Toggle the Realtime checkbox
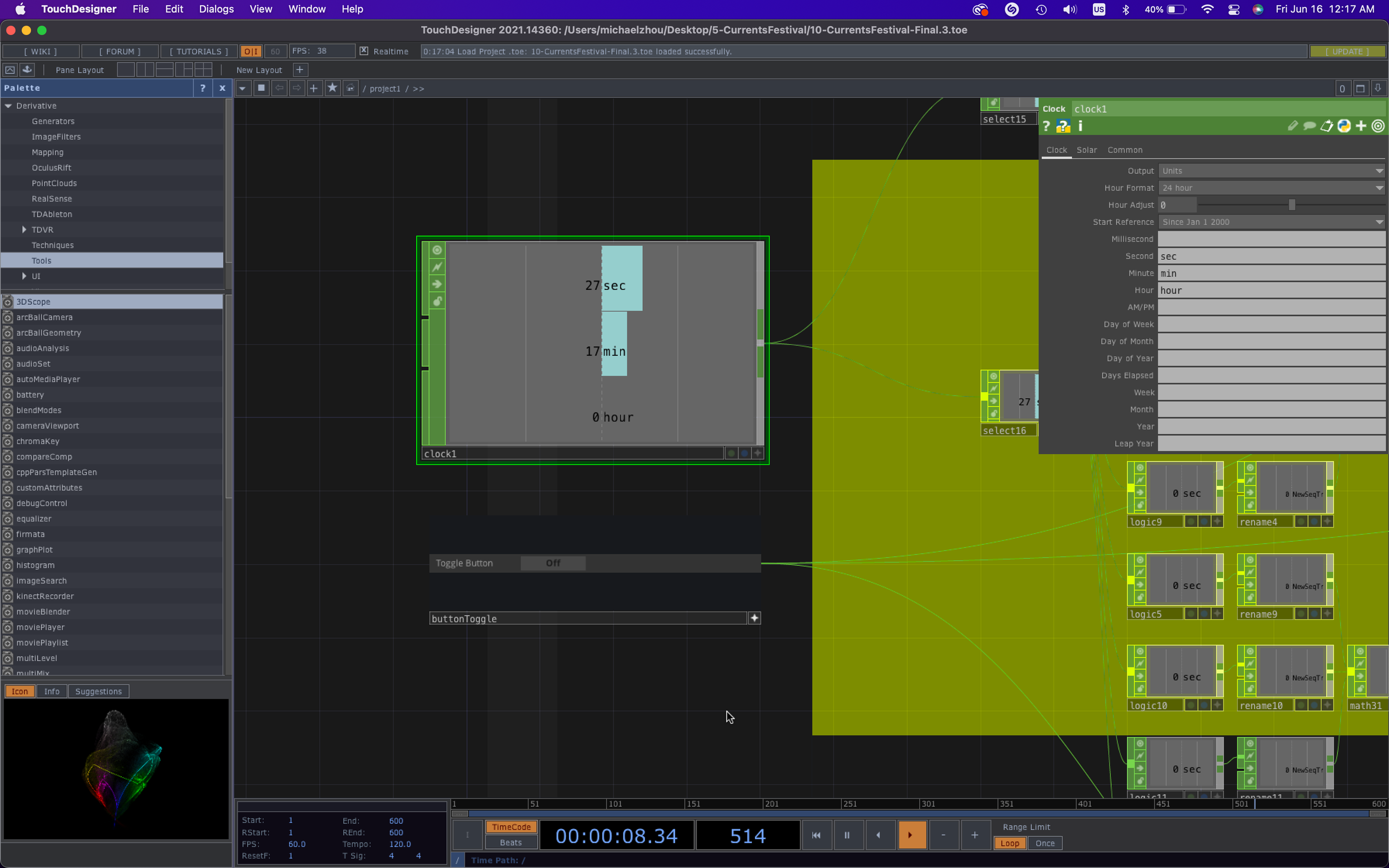Screen dimensions: 1389x868 click(x=363, y=51)
